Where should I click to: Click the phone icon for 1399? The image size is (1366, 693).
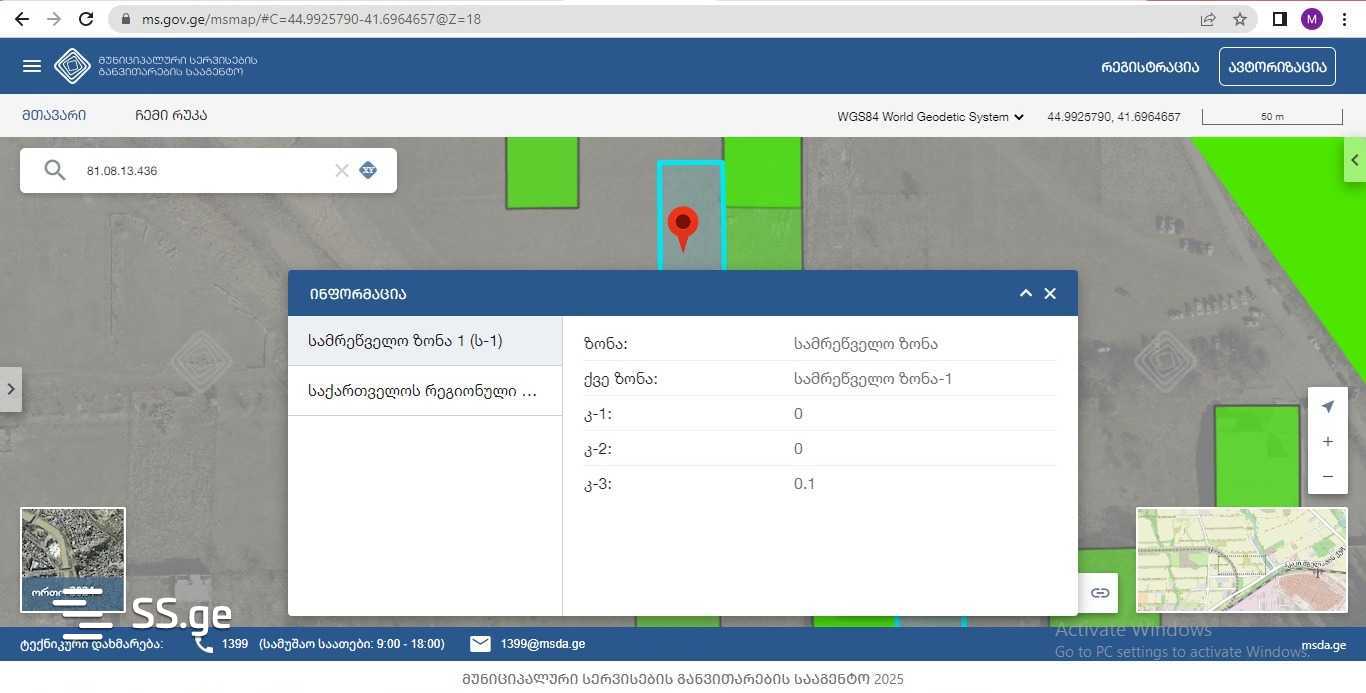point(204,644)
